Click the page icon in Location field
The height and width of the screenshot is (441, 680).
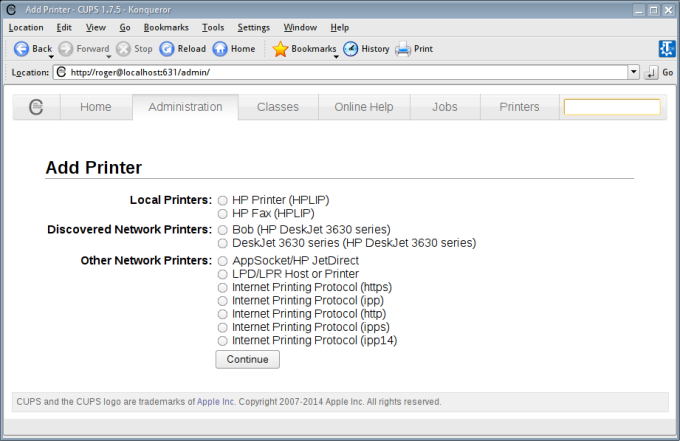(62, 72)
